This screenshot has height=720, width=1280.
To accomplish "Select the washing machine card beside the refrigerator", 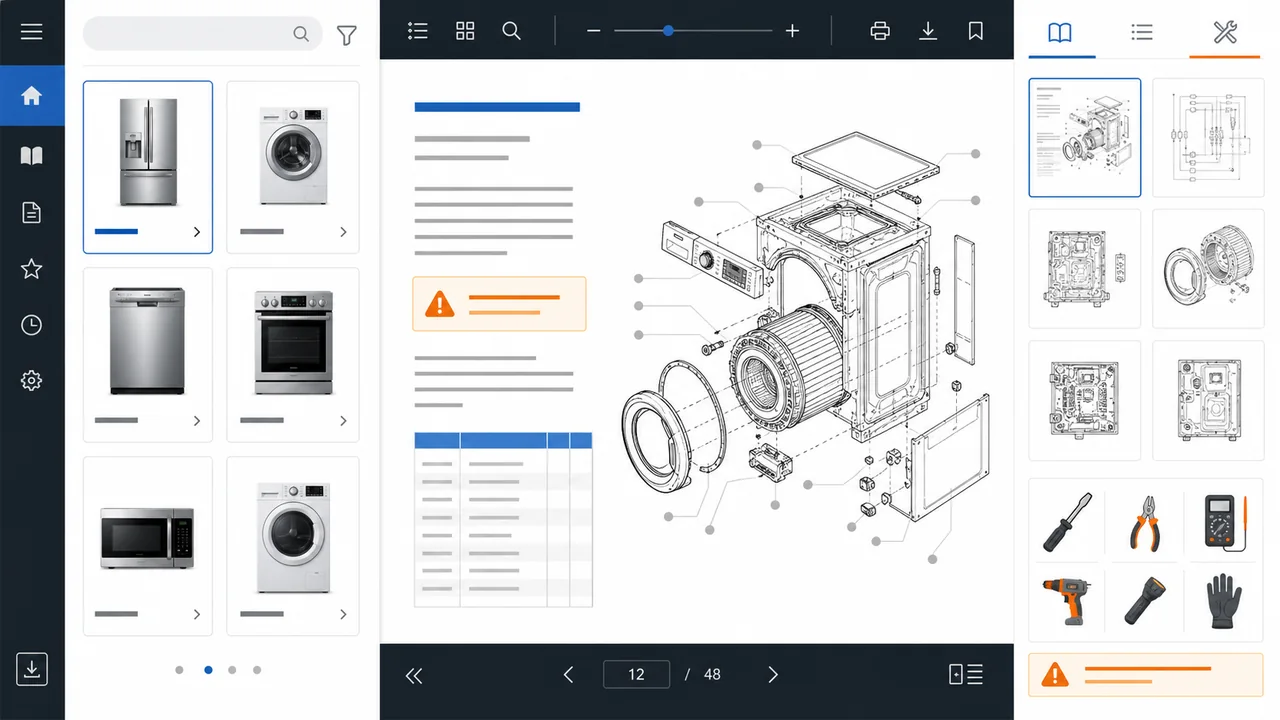I will (x=293, y=166).
